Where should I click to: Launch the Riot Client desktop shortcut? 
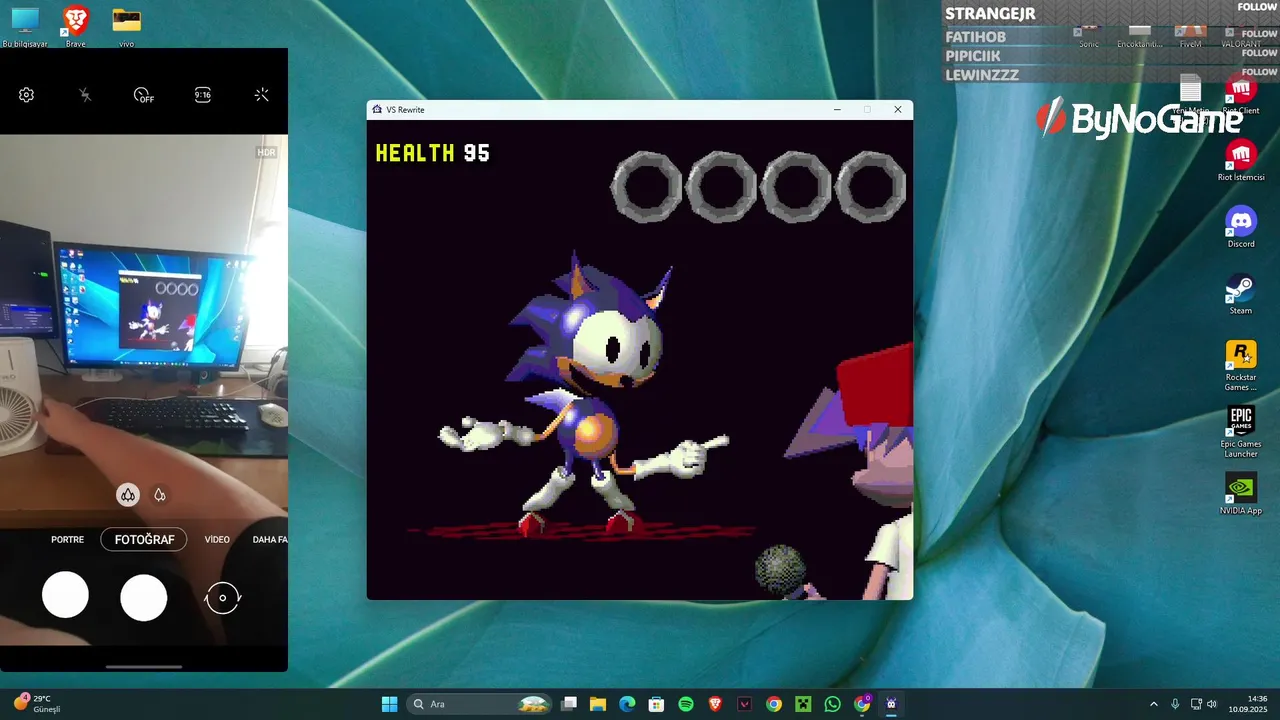[1241, 94]
